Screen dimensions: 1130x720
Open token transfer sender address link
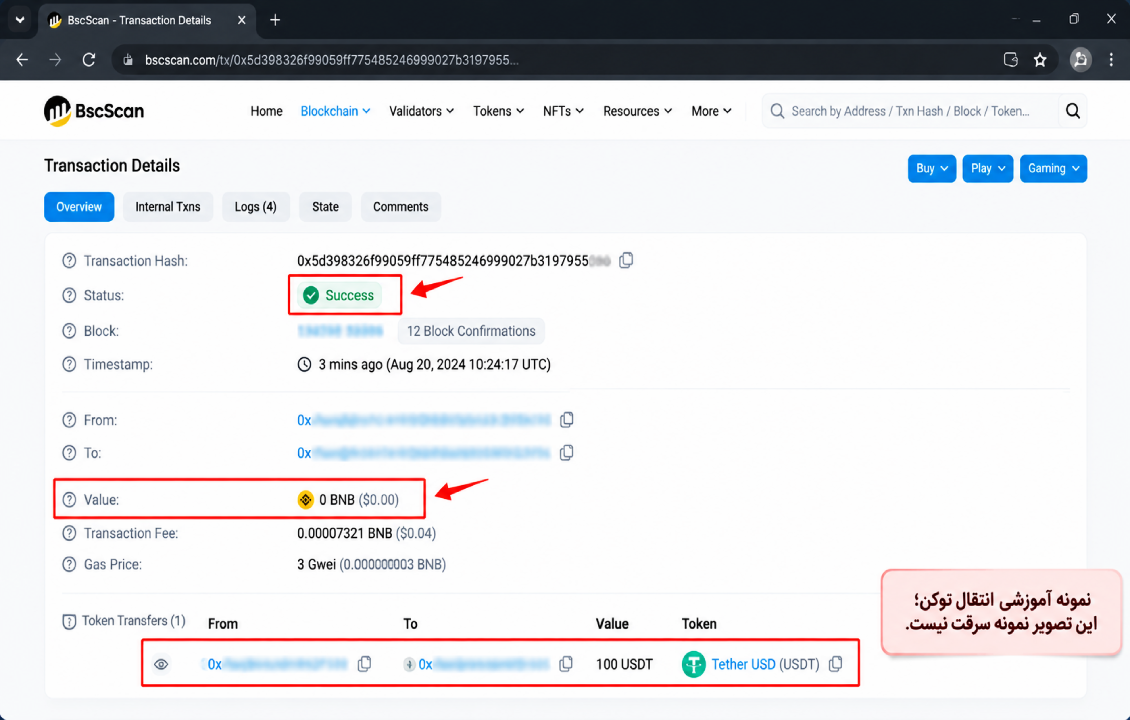pos(277,664)
